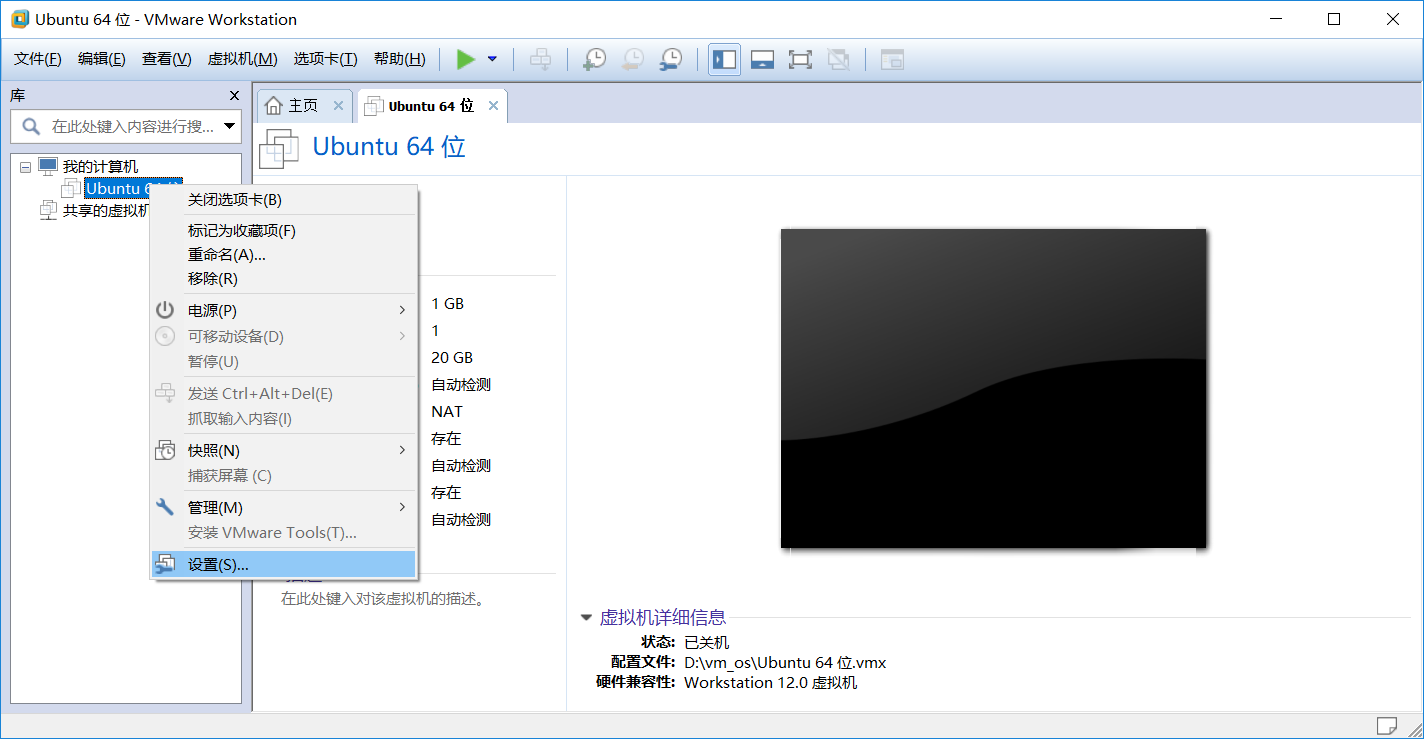Expand the 快照(N) submenu arrow
Viewport: 1424px width, 739px height.
tap(403, 451)
